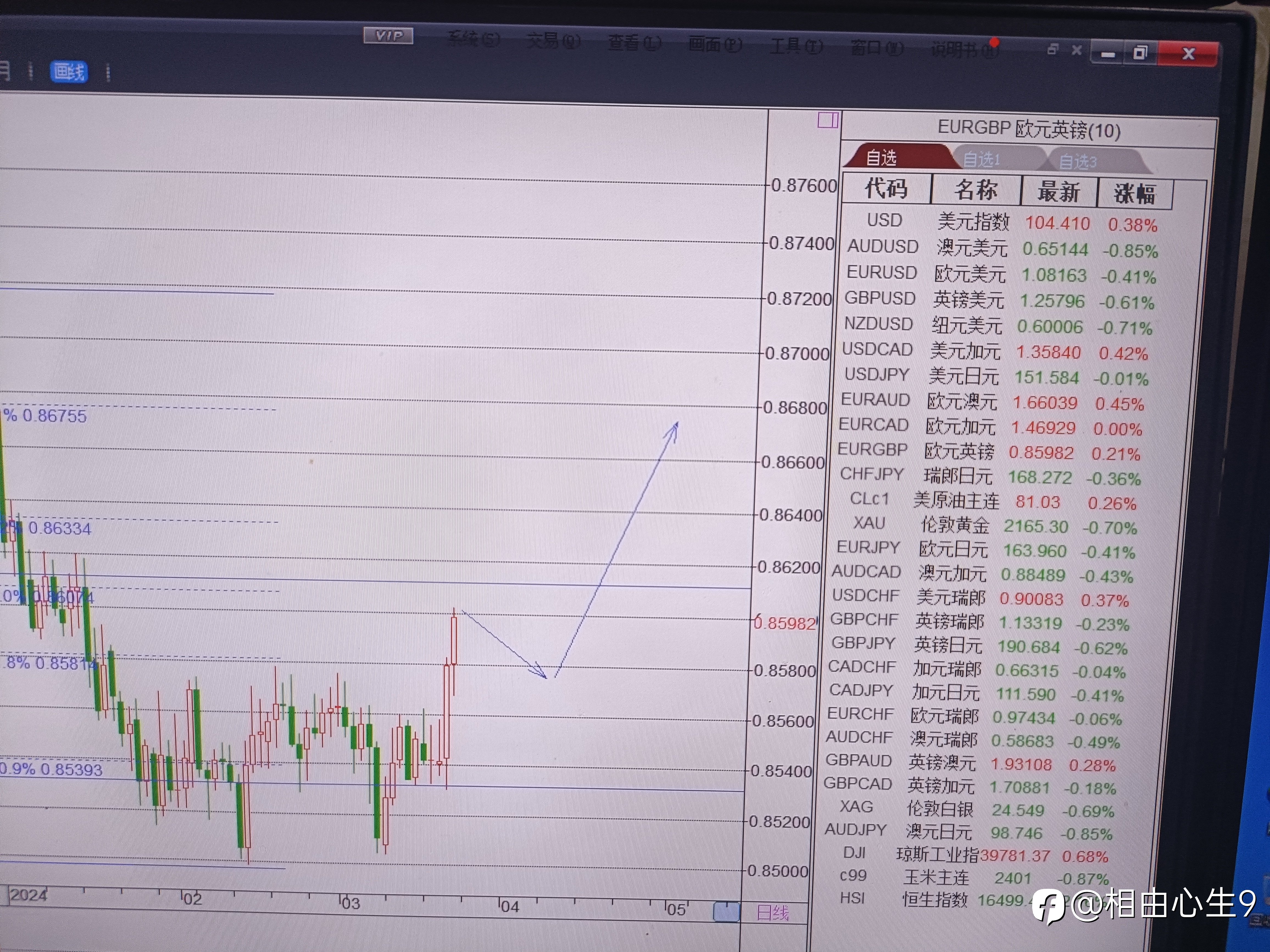Open the 窗口(W) menu

point(877,48)
